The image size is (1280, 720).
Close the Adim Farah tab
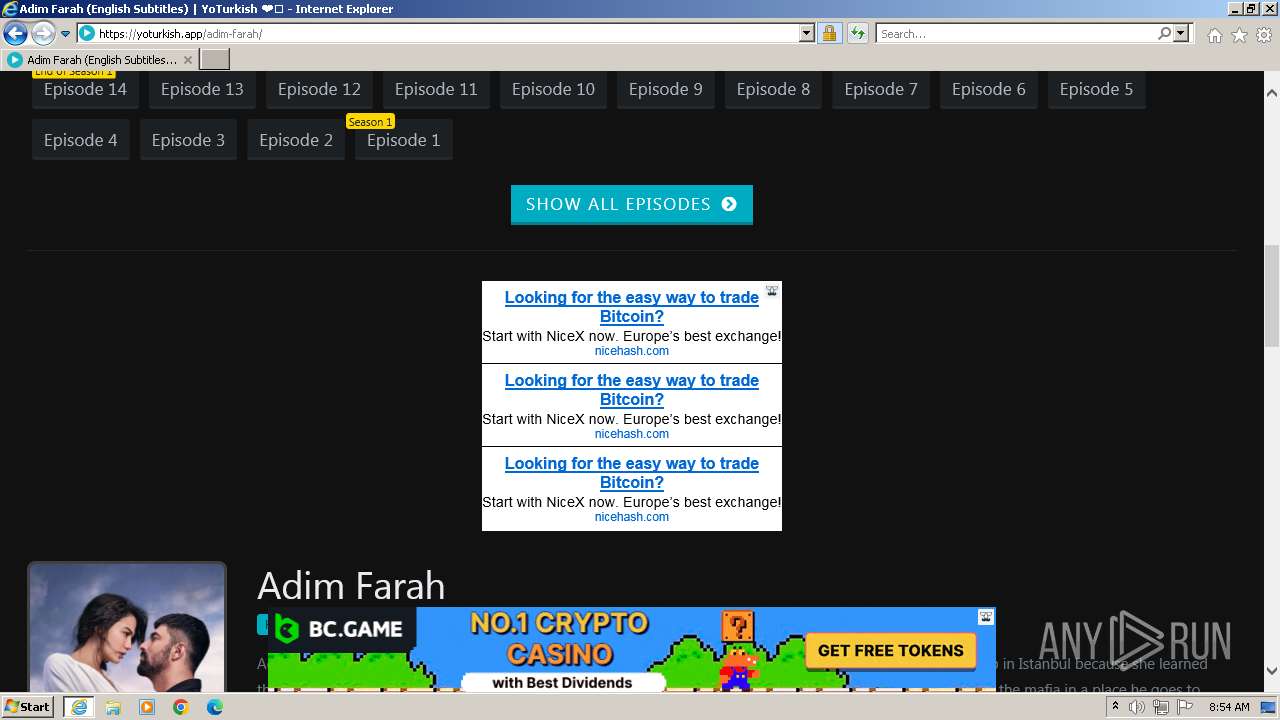pos(187,60)
